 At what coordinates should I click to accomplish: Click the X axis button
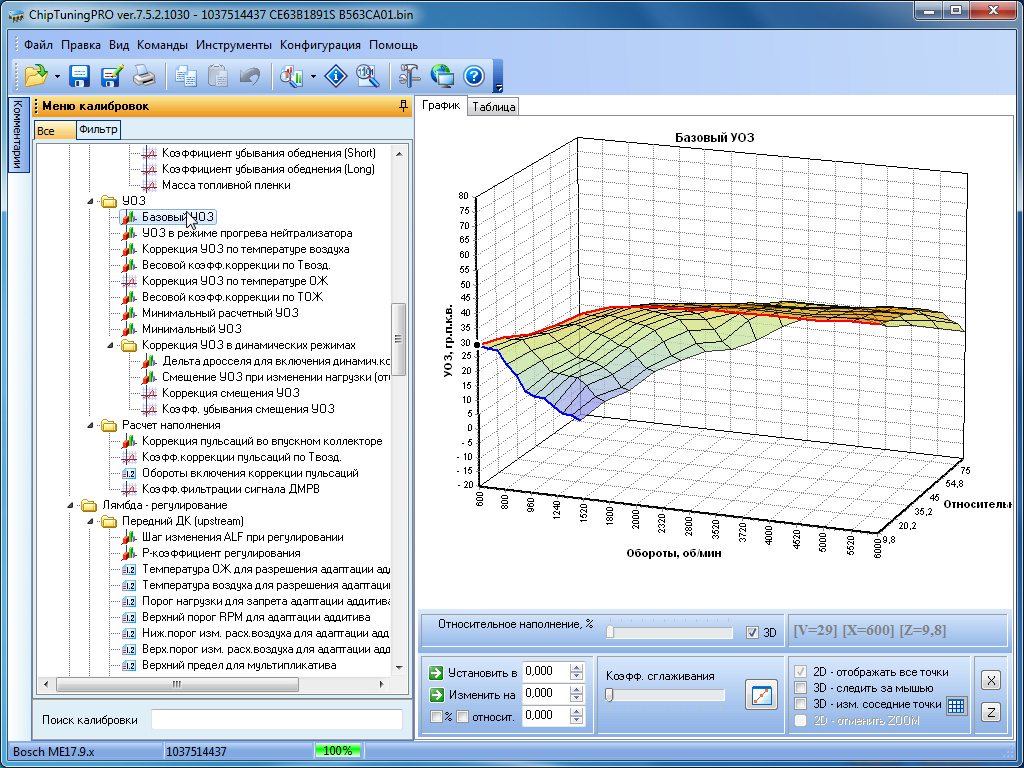[x=990, y=680]
